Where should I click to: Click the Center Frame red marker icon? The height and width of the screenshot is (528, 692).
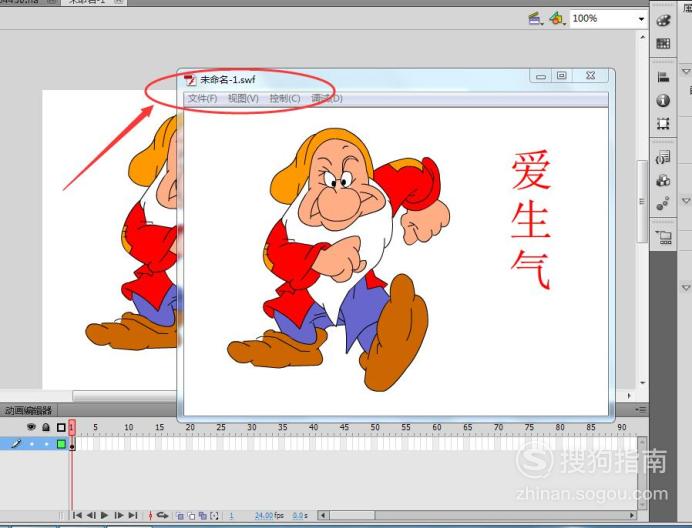pos(150,515)
